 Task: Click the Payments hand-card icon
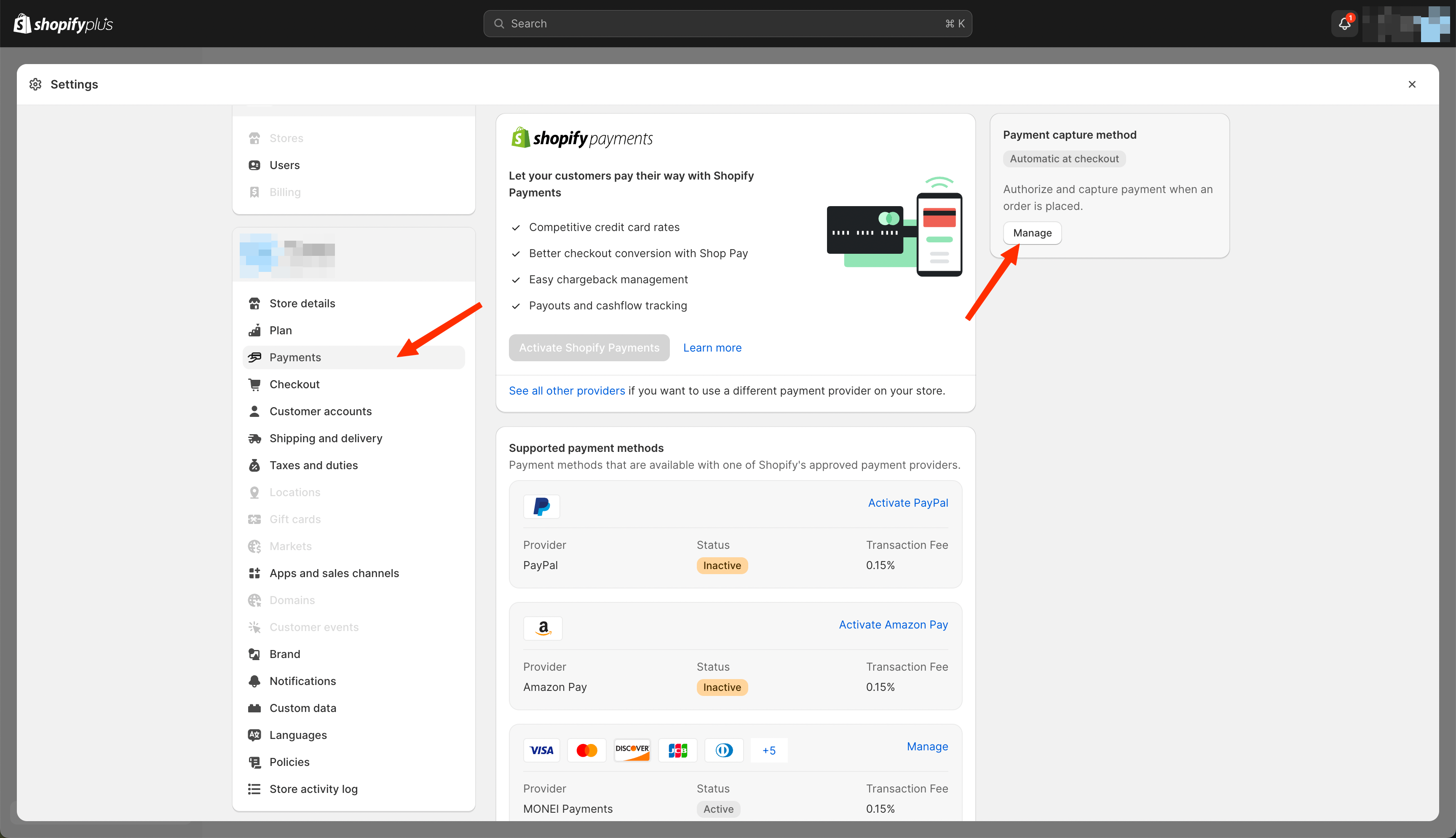[x=254, y=357]
